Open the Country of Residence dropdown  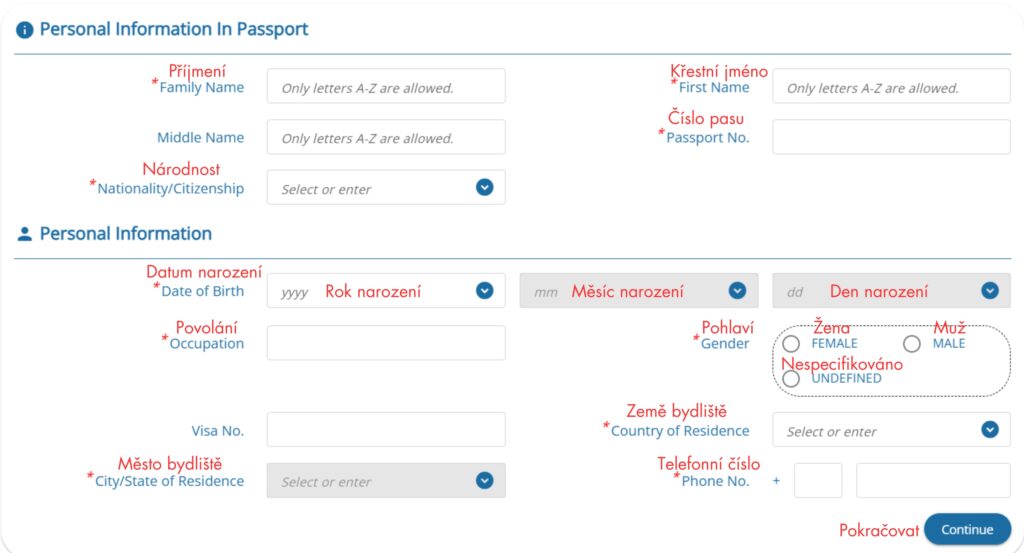point(990,430)
